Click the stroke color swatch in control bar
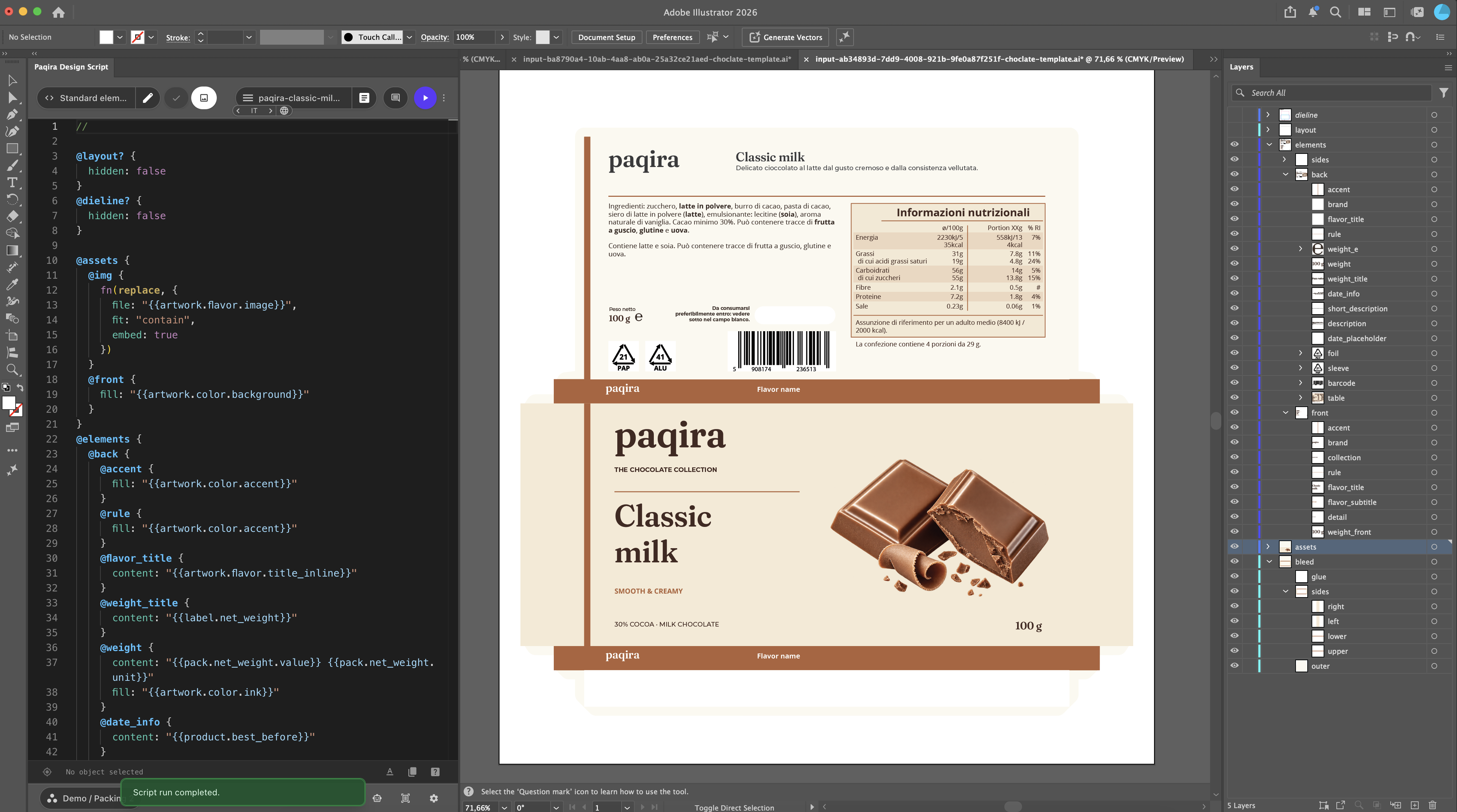This screenshot has height=812, width=1457. coord(137,37)
